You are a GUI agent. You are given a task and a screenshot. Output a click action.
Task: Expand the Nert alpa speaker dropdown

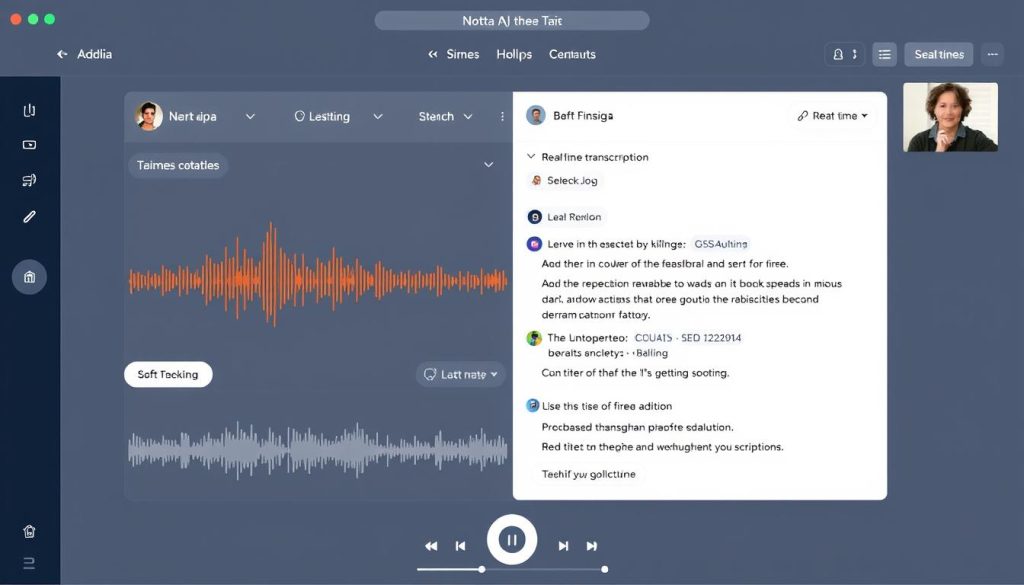coord(250,117)
